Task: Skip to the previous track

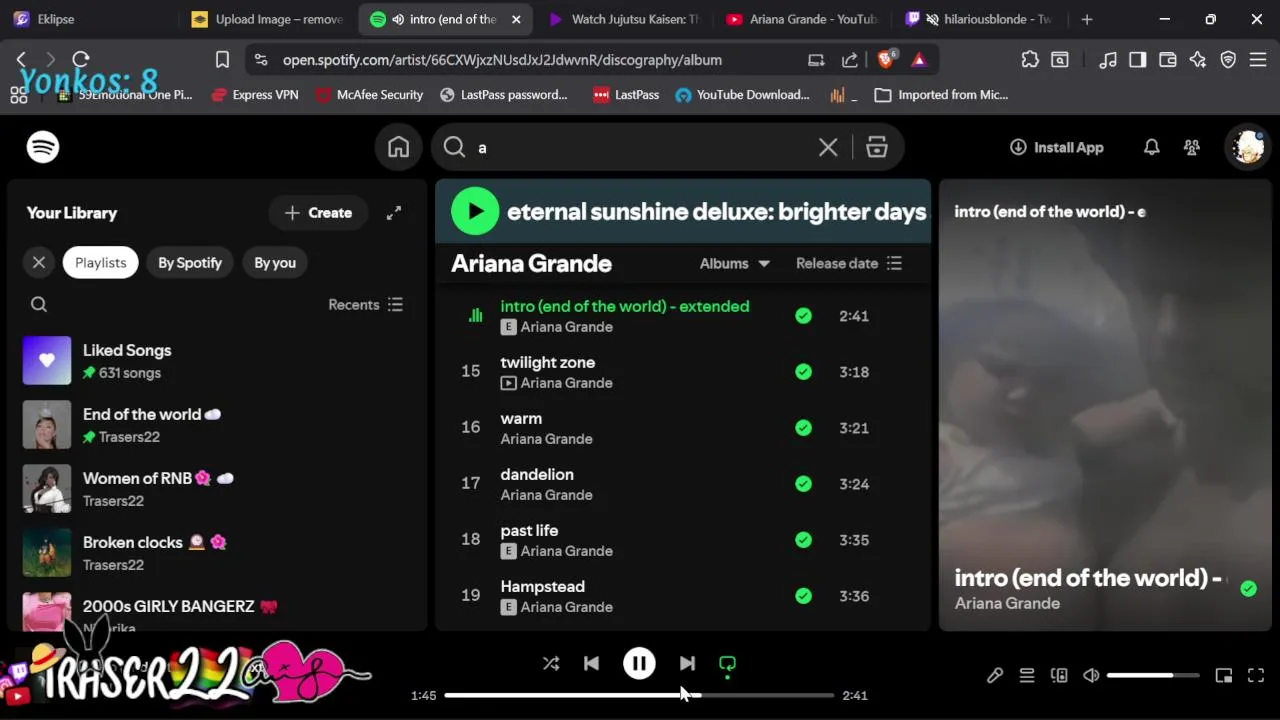Action: pyautogui.click(x=591, y=663)
